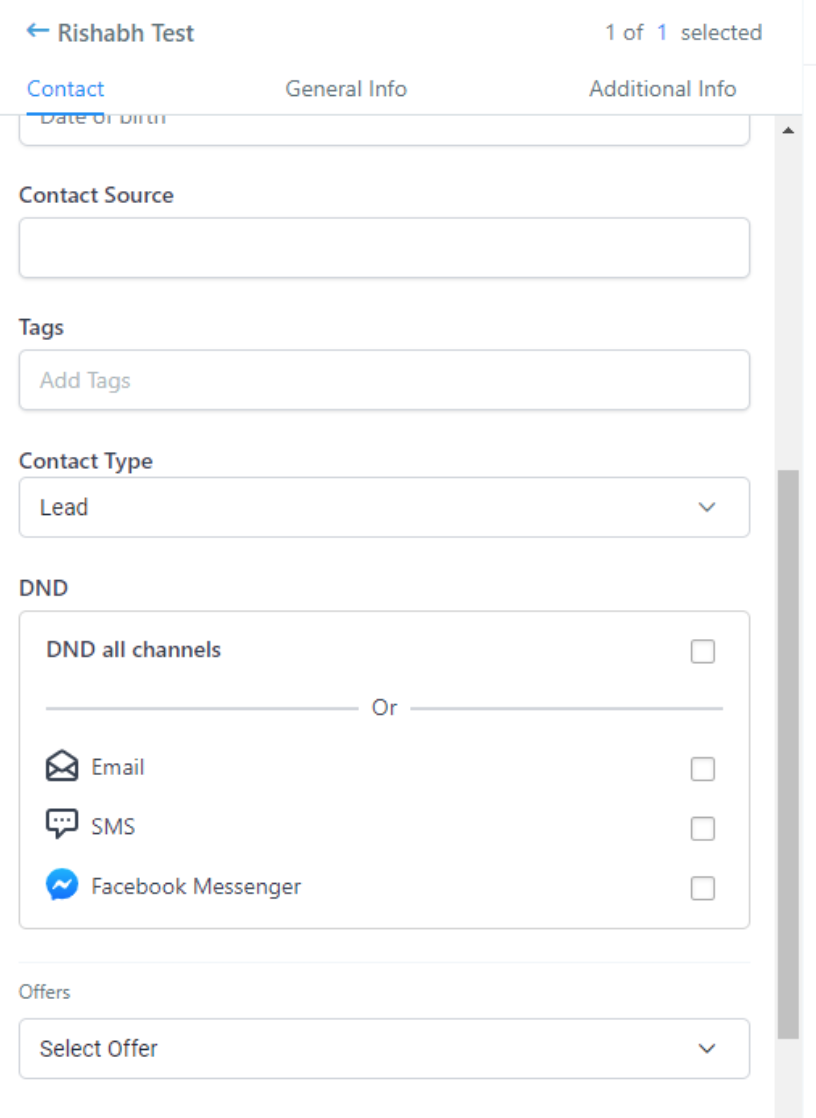The image size is (816, 1118).
Task: Click the vertical scrollbar thumb
Action: click(788, 750)
